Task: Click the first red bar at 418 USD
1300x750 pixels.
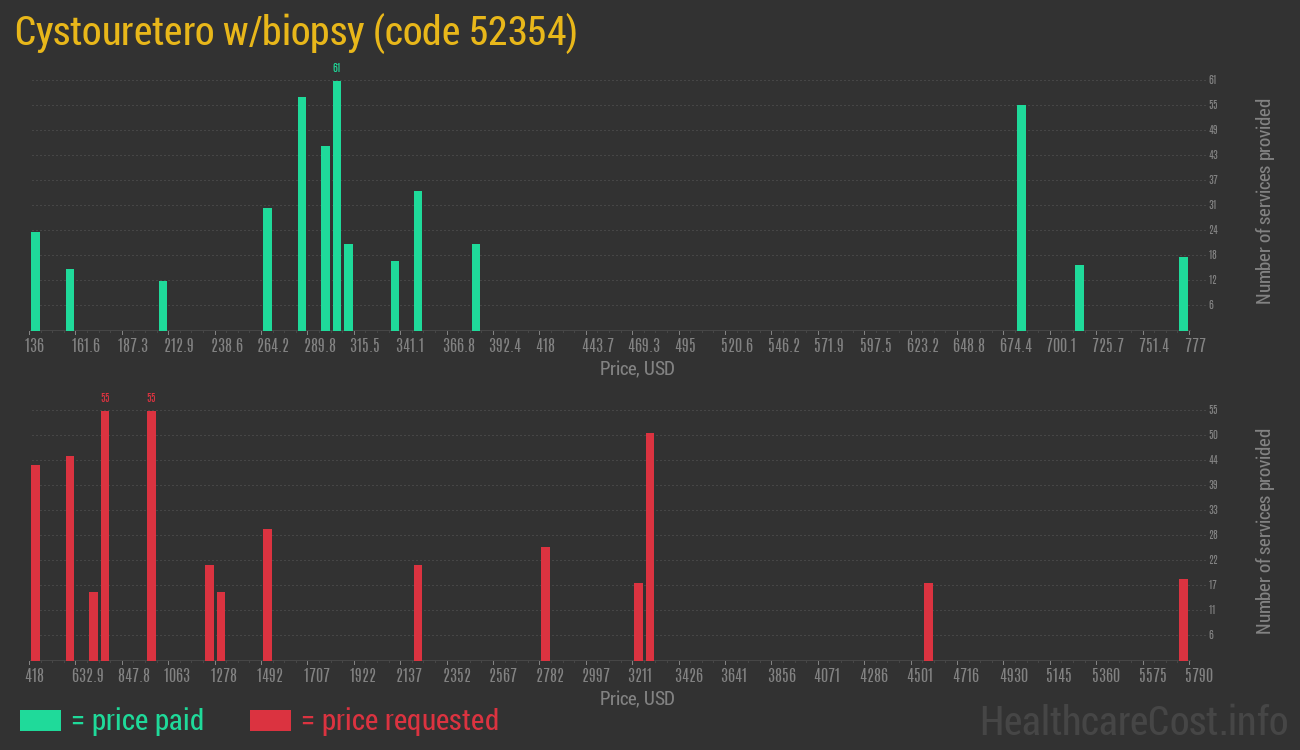Action: 36,562
